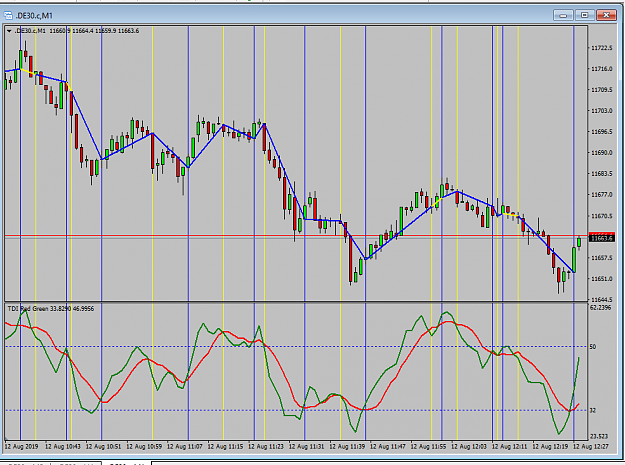625x465 pixels.
Task: Click the 11696.5 price scale label
Action: click(x=601, y=131)
